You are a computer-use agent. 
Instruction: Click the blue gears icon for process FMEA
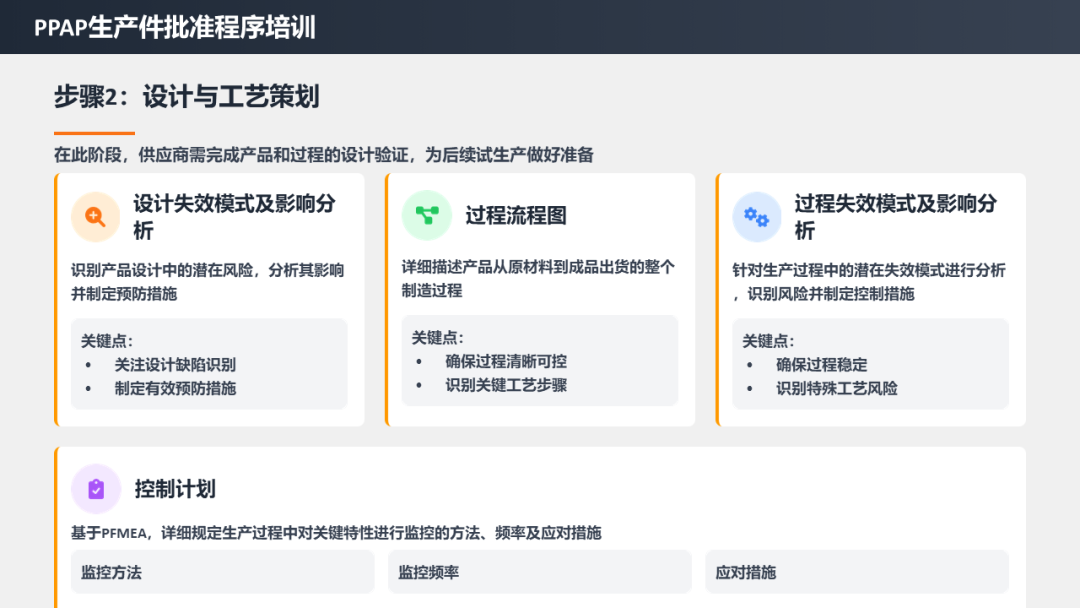coord(757,217)
